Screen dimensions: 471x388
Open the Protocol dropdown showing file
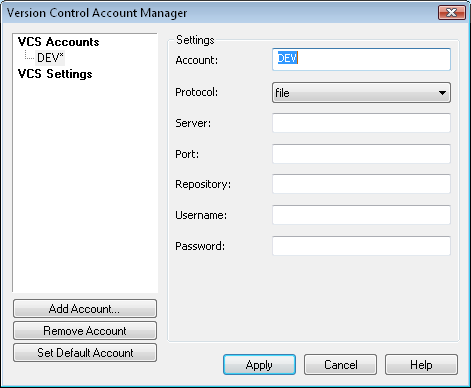(361, 93)
